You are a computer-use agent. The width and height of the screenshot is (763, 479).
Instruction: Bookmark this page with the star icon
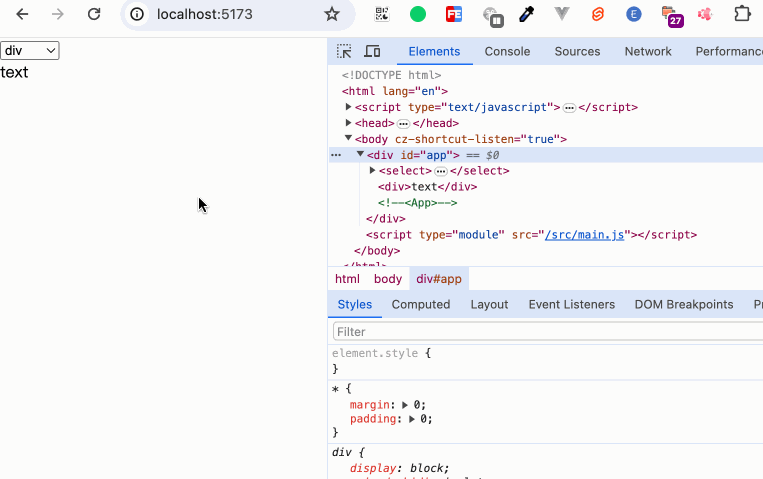coord(332,14)
